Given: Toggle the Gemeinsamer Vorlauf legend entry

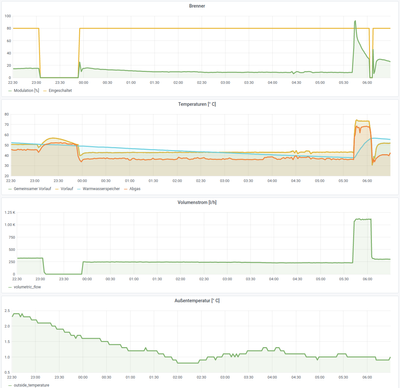Looking at the screenshot, I should [32, 189].
